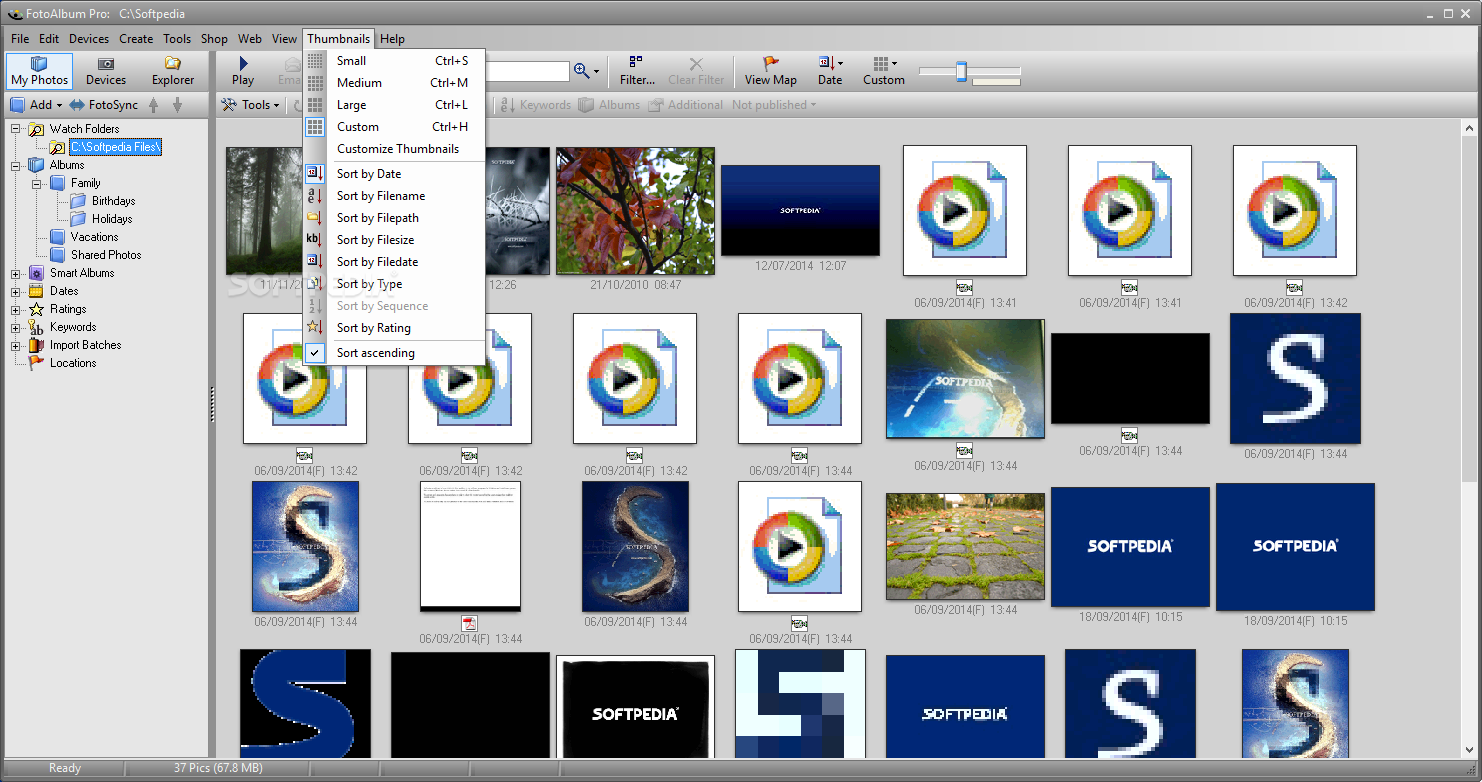
Task: Choose Large thumbnails size
Action: coord(395,105)
